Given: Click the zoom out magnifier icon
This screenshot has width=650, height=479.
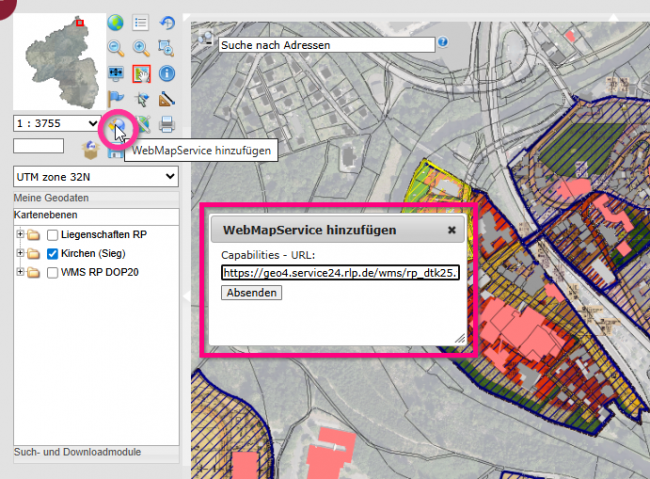Looking at the screenshot, I should pyautogui.click(x=116, y=47).
